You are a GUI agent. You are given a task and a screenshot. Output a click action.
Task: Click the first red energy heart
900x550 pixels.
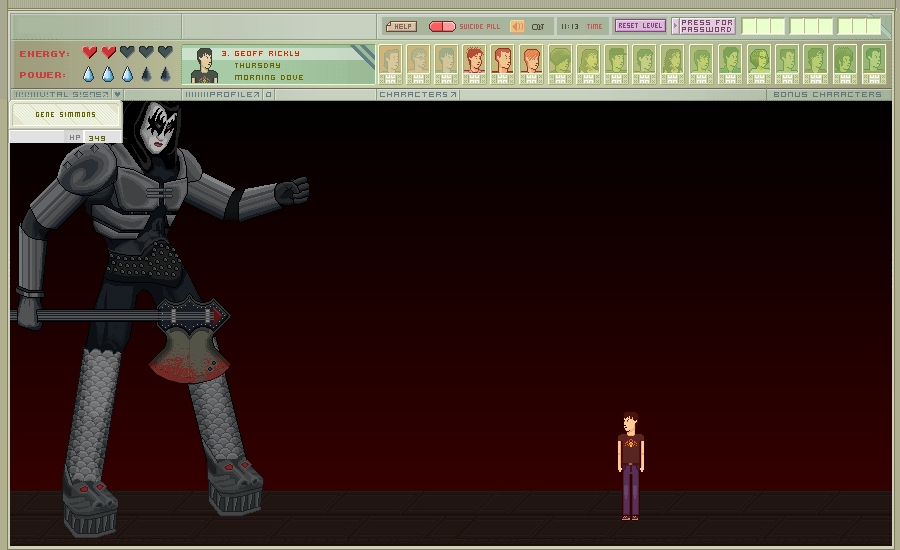click(90, 53)
